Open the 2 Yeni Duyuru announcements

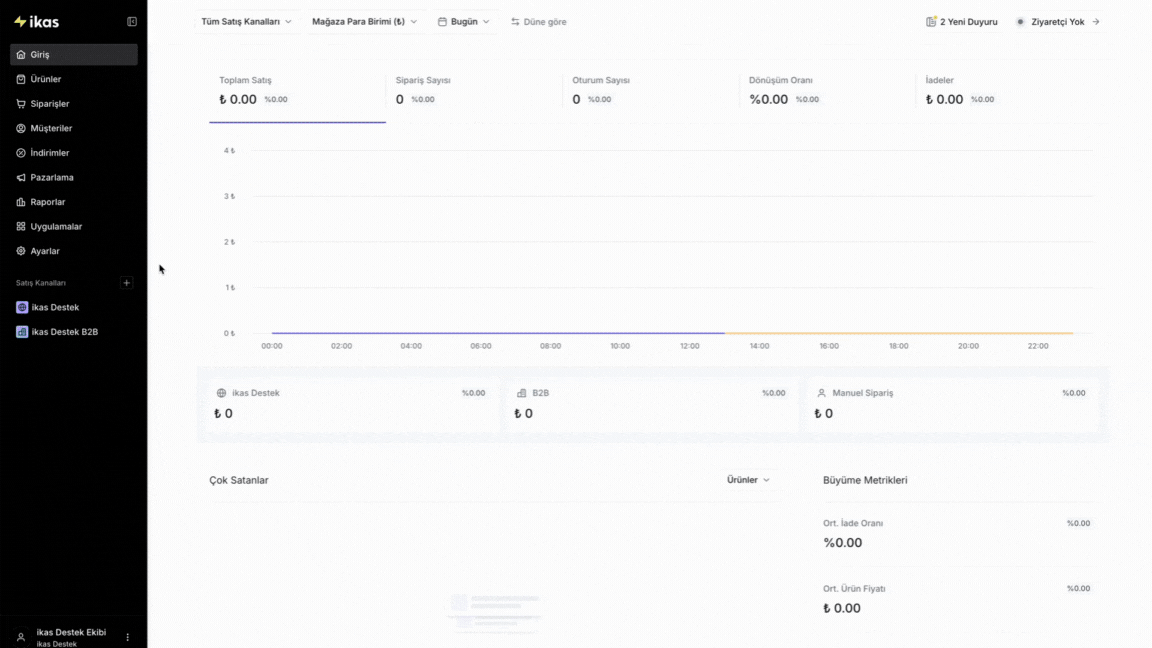coord(962,21)
